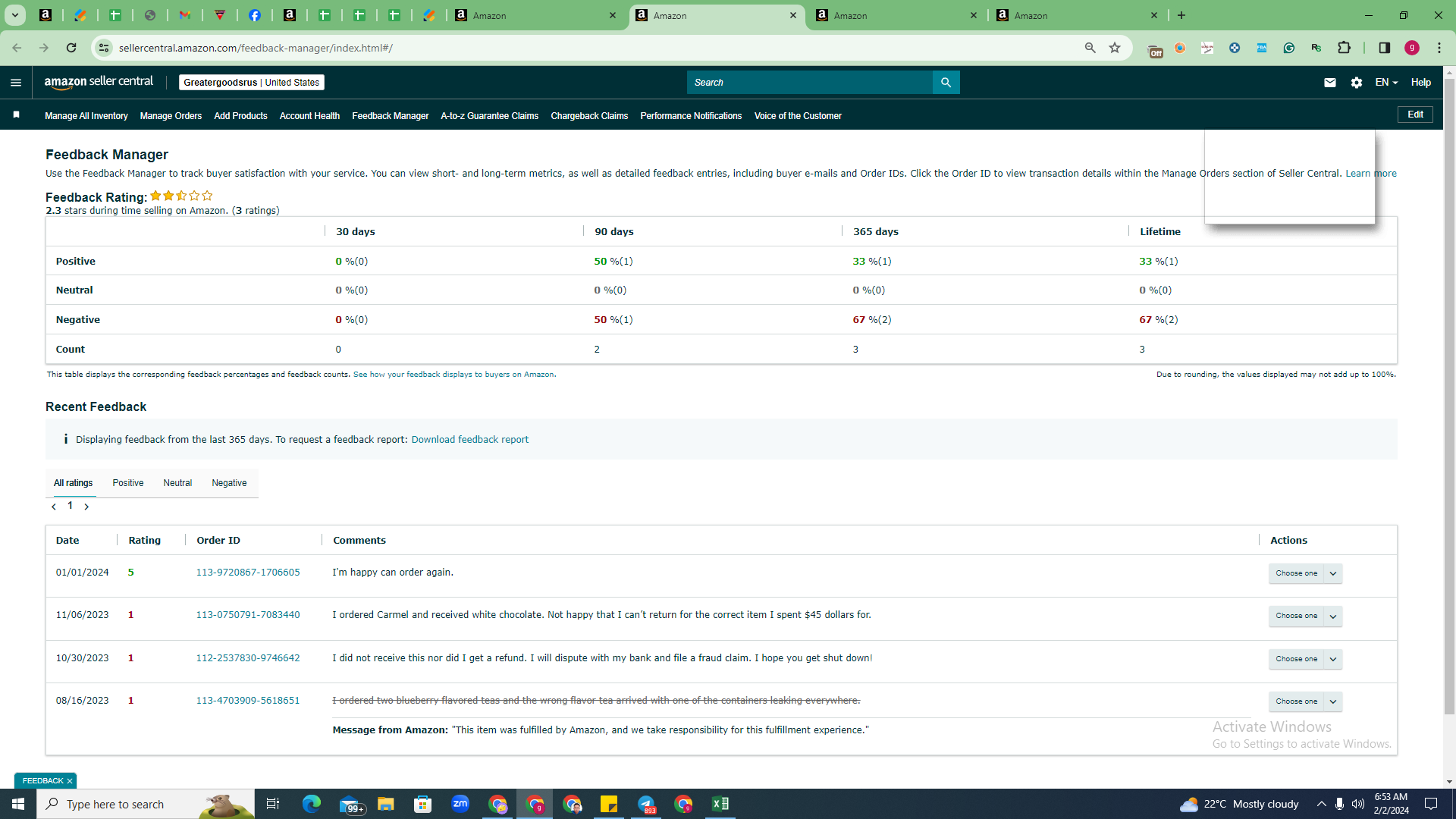Open Chargeback Claims menu item

pos(589,116)
